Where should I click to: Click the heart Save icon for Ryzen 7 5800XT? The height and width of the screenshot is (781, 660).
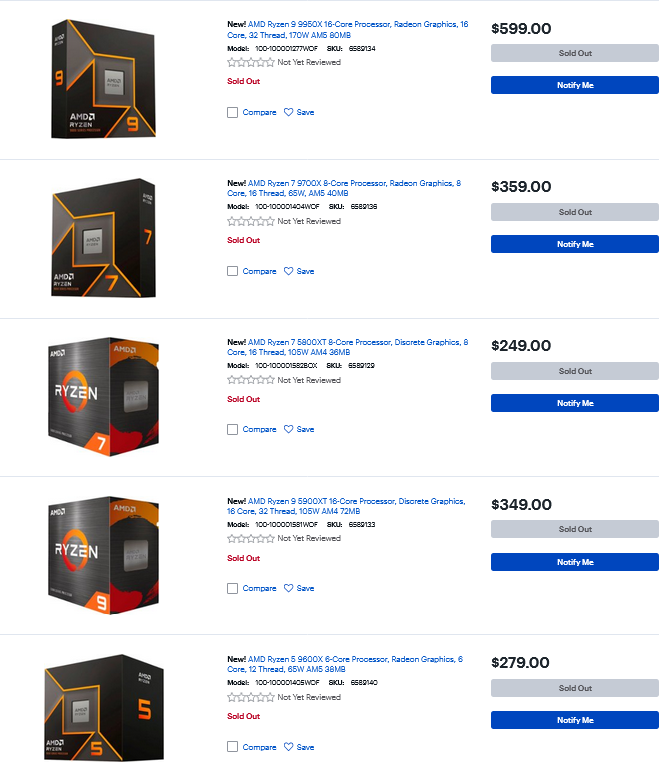coord(289,429)
